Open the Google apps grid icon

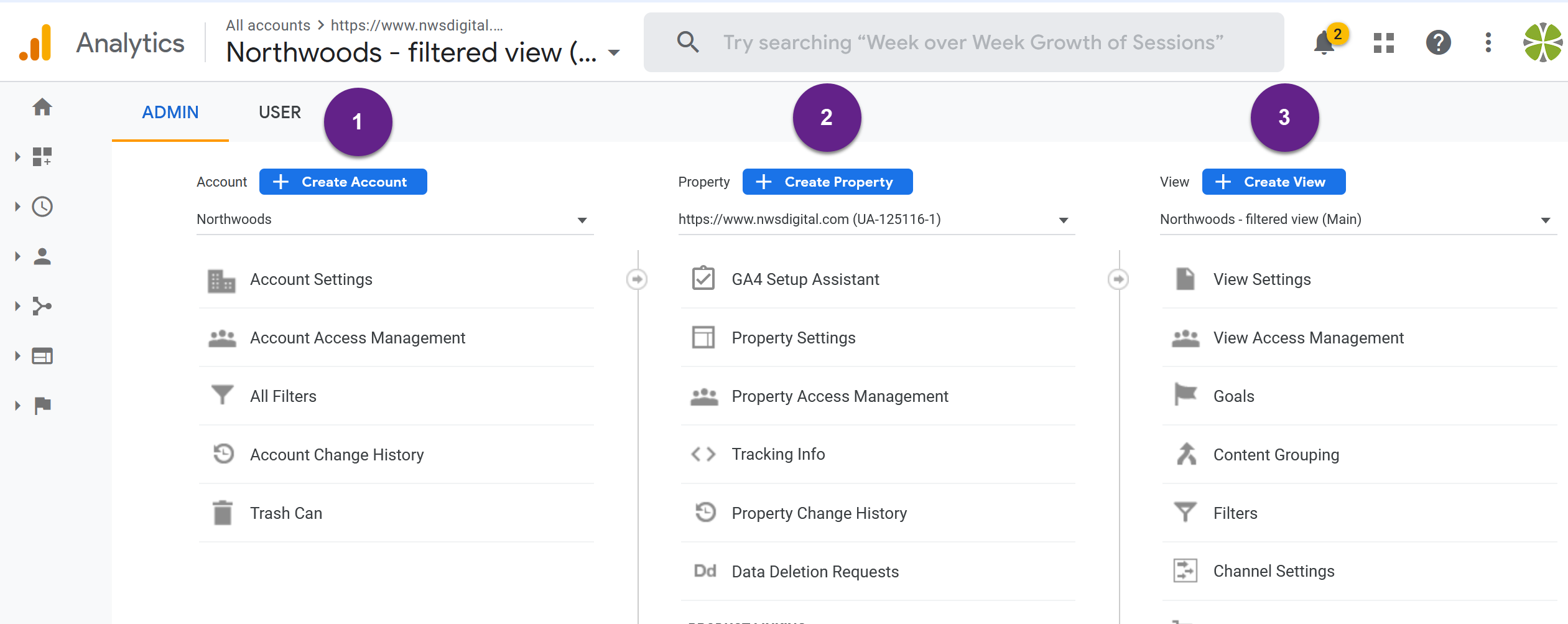pos(1384,43)
